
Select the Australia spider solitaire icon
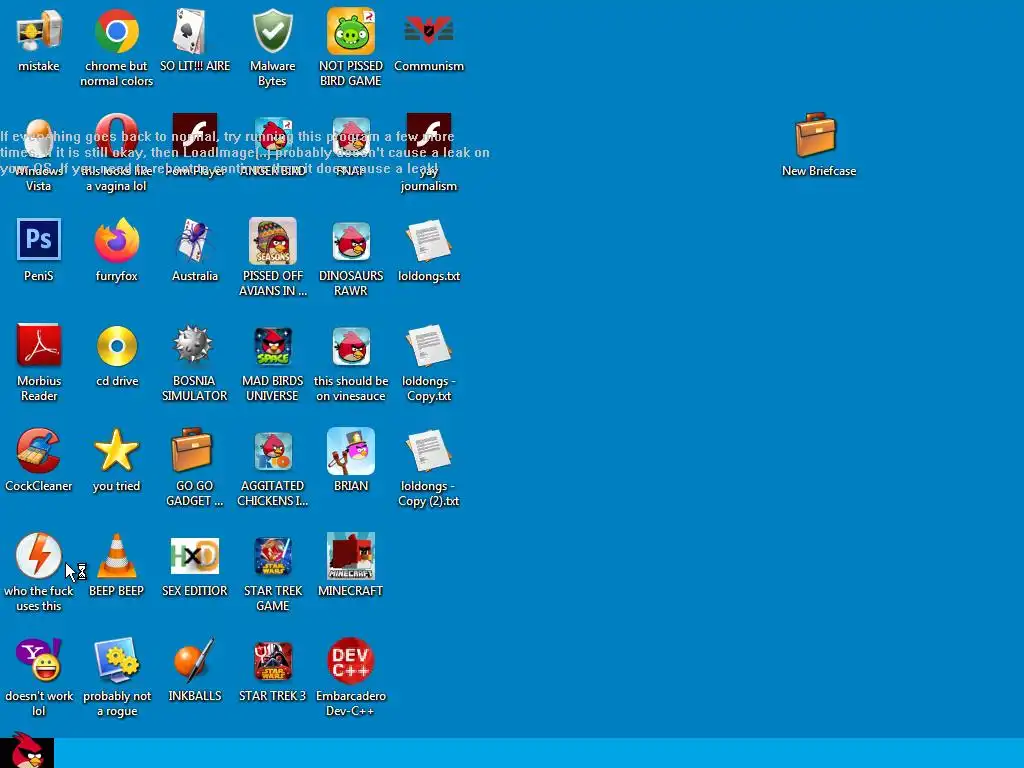click(x=194, y=241)
